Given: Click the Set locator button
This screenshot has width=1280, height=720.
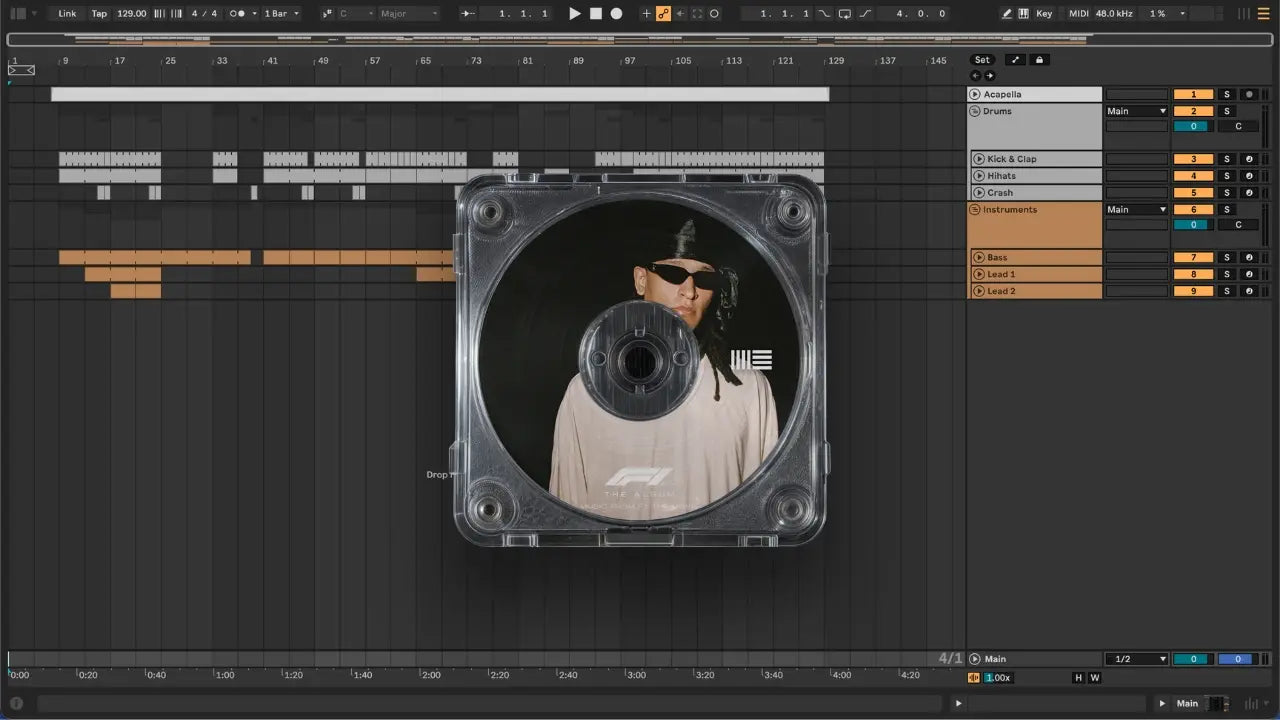Looking at the screenshot, I should pos(982,60).
